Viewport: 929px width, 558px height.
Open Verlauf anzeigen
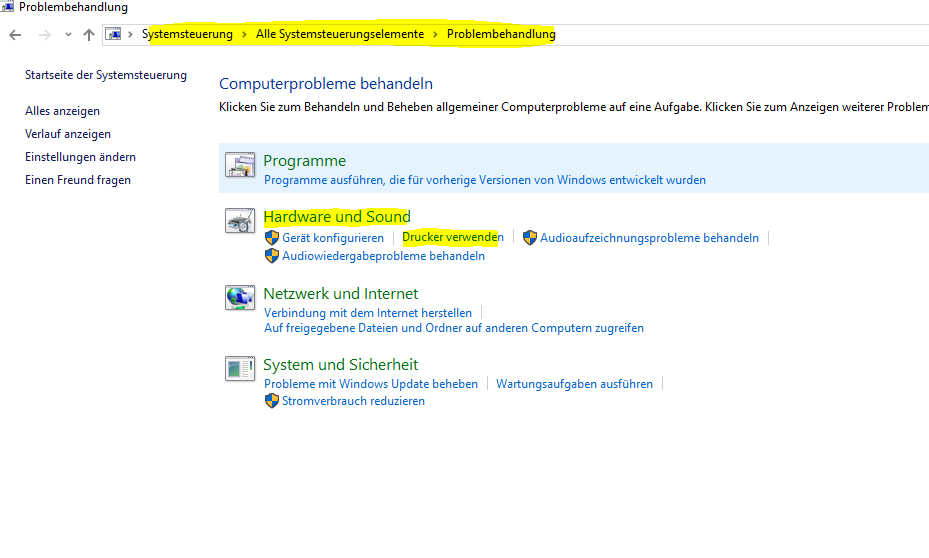68,134
